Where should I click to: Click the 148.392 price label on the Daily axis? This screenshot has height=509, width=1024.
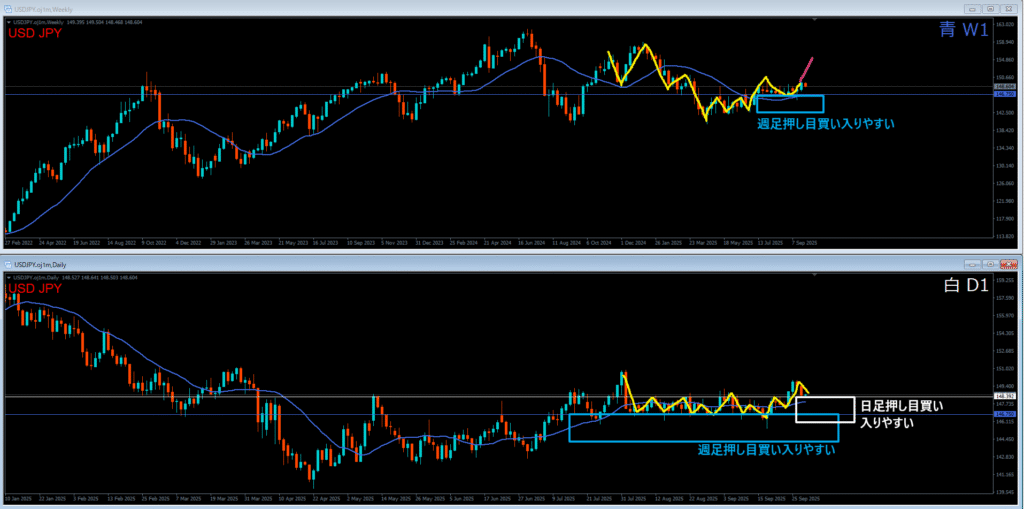tap(1004, 396)
